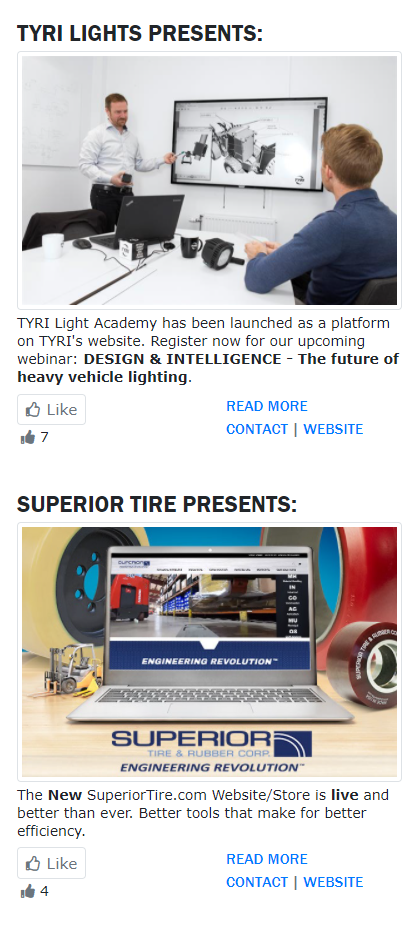This screenshot has width=420, height=950.
Task: Visit WEBSITE link for Superior Tire
Action: pos(333,882)
